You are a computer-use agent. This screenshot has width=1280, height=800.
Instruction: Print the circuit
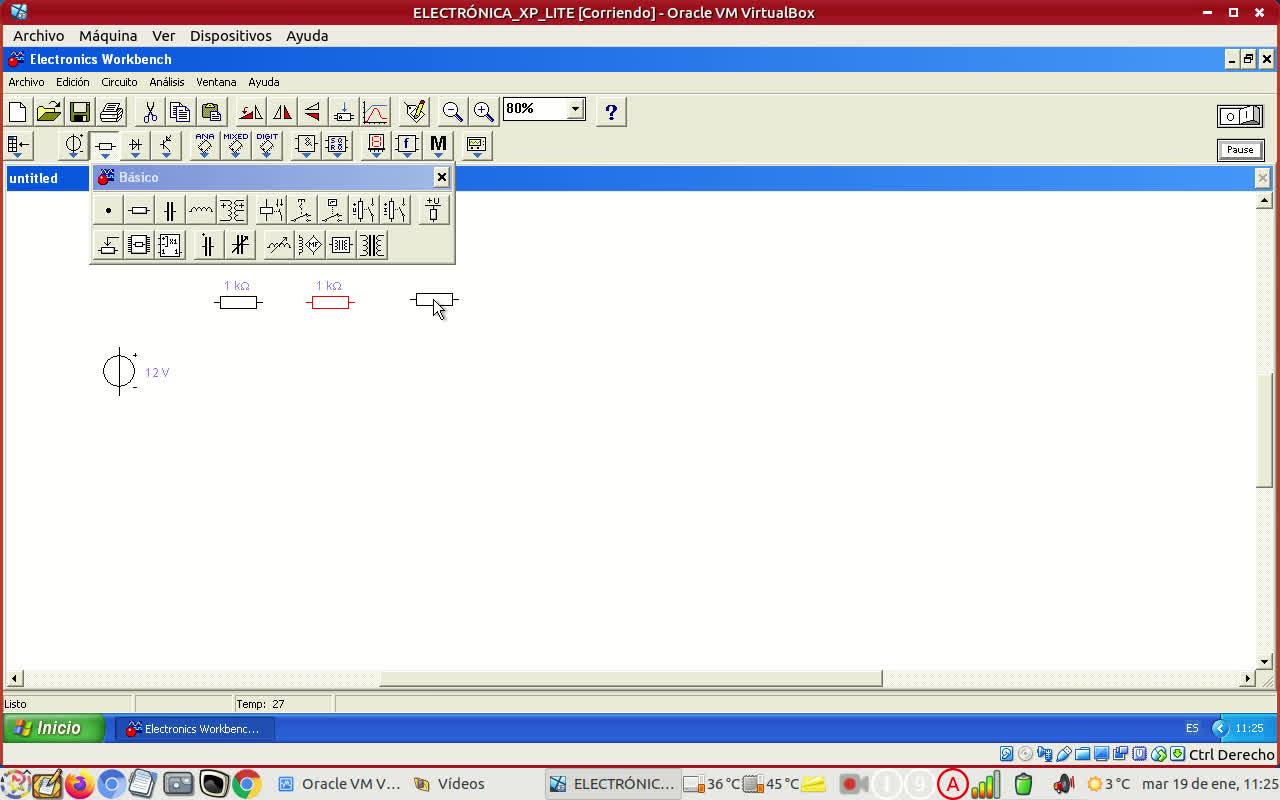pyautogui.click(x=111, y=112)
